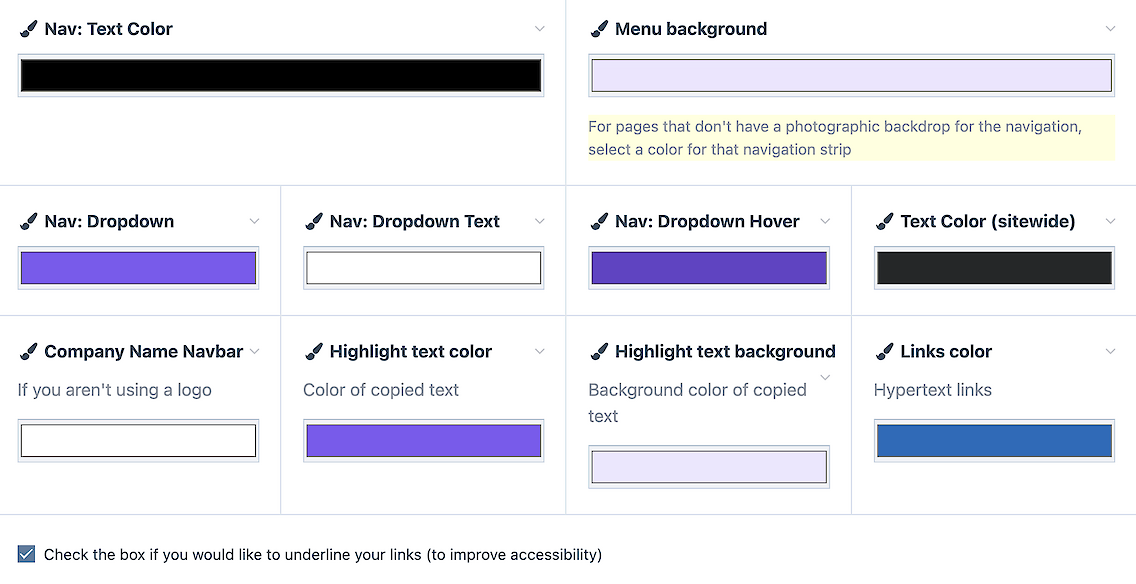1136x584 pixels.
Task: Open the lavender Menu background color swatch
Action: coord(851,75)
